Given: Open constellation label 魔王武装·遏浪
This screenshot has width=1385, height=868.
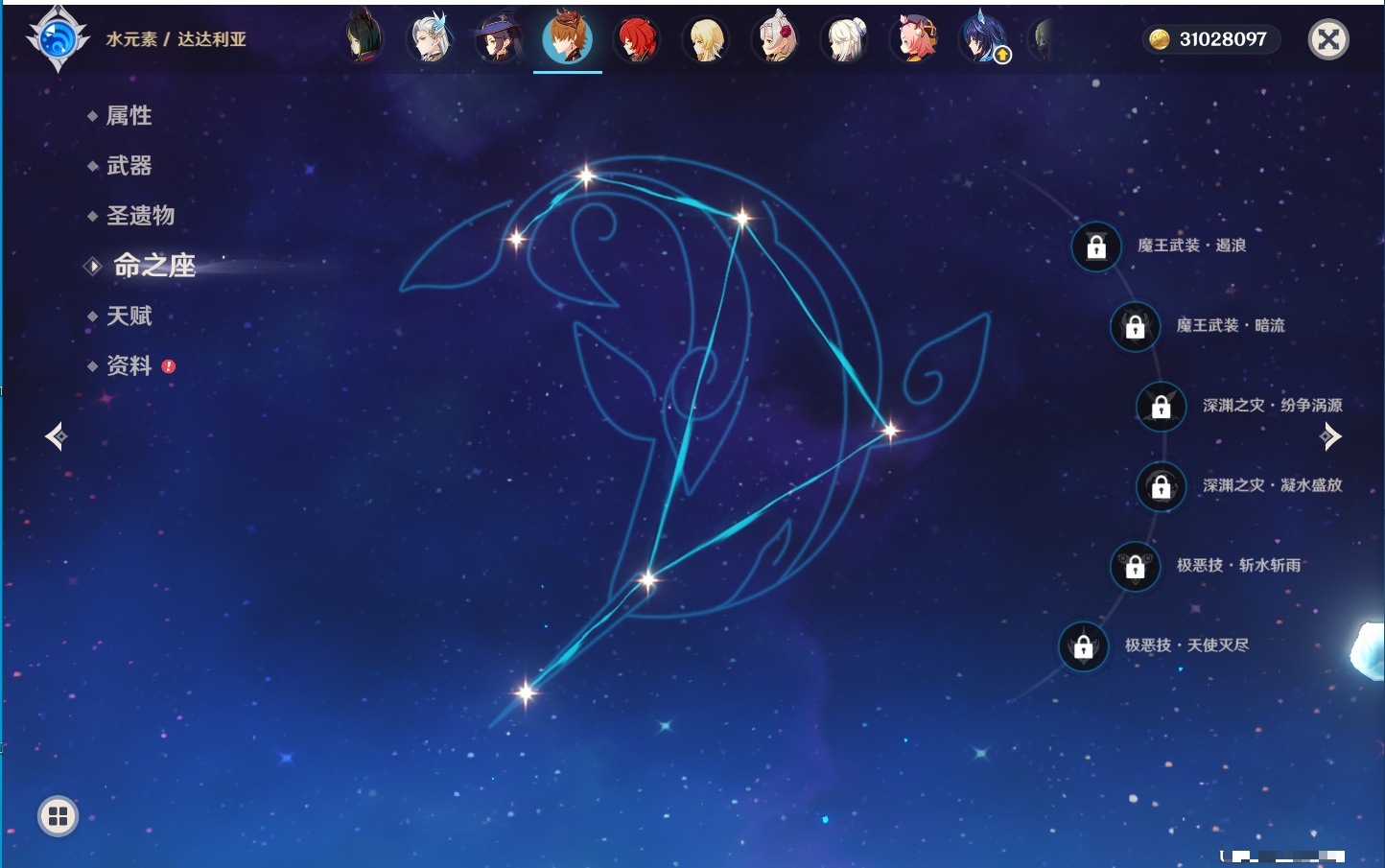Looking at the screenshot, I should [1191, 246].
